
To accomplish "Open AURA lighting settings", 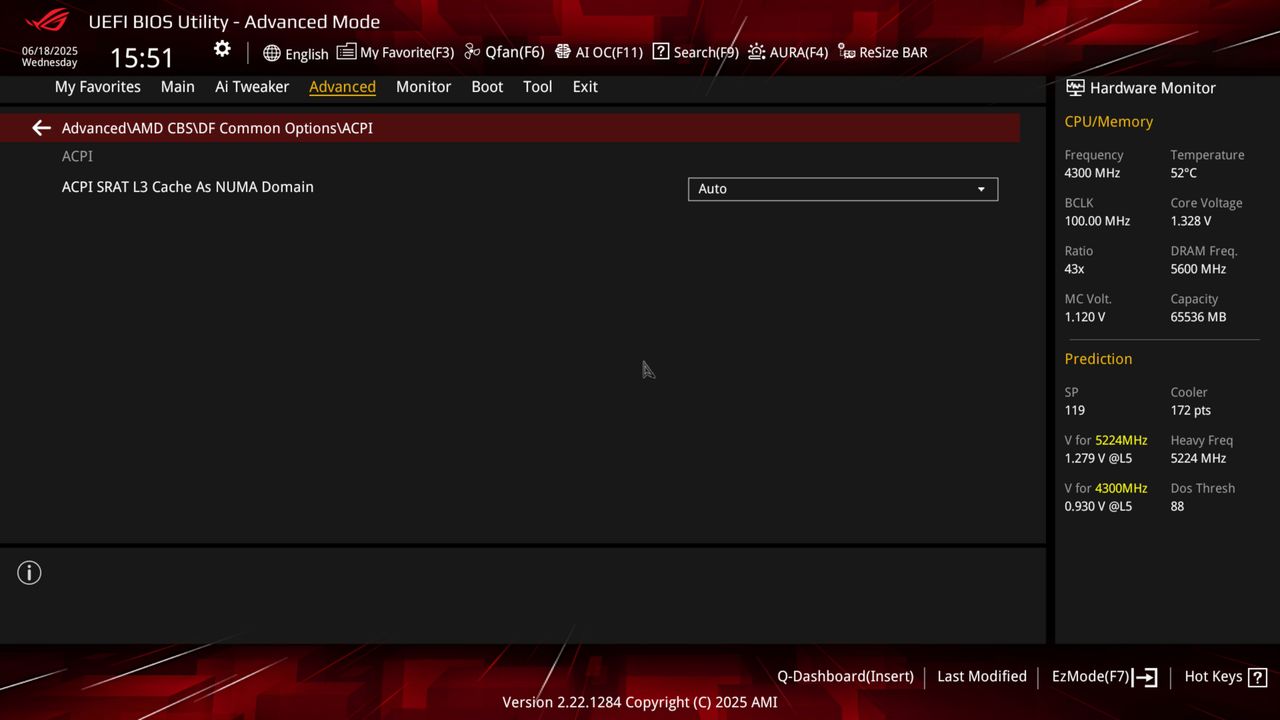I will [x=788, y=52].
